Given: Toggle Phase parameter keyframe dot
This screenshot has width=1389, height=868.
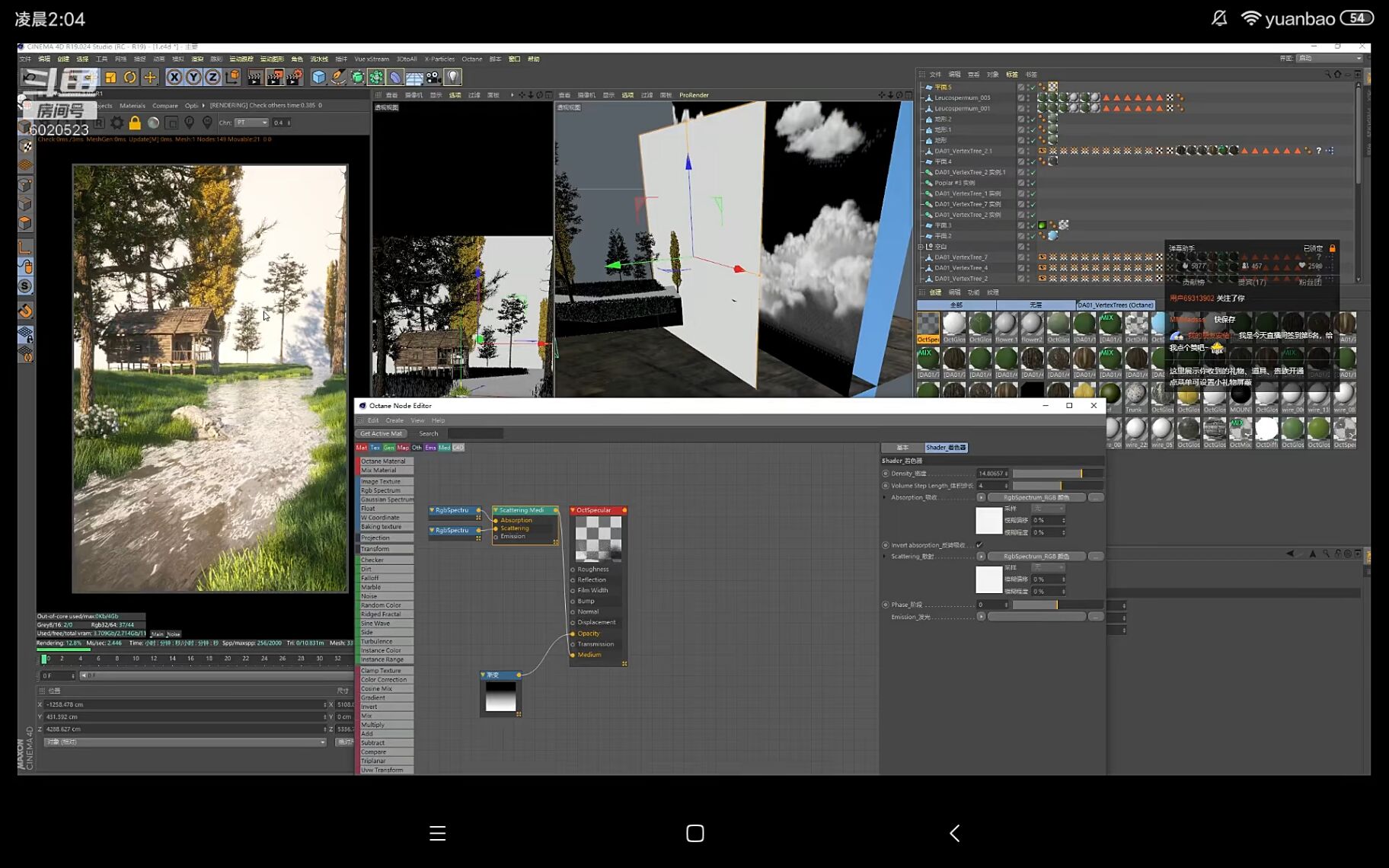Looking at the screenshot, I should pyautogui.click(x=885, y=605).
